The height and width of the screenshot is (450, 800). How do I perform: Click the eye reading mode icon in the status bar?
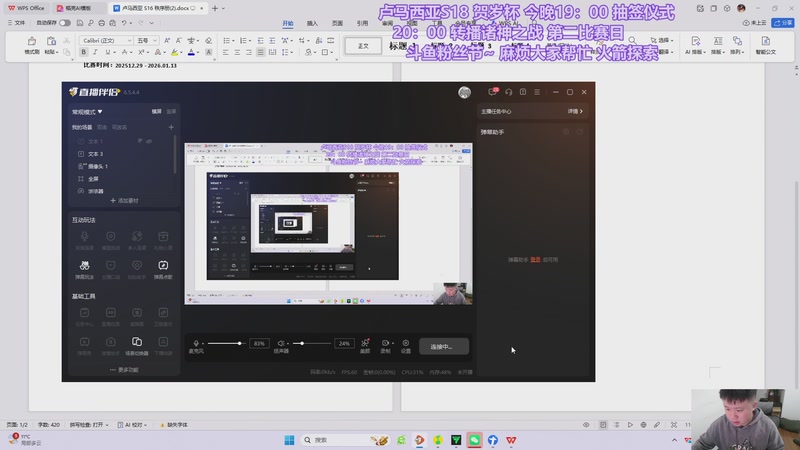[x=586, y=424]
